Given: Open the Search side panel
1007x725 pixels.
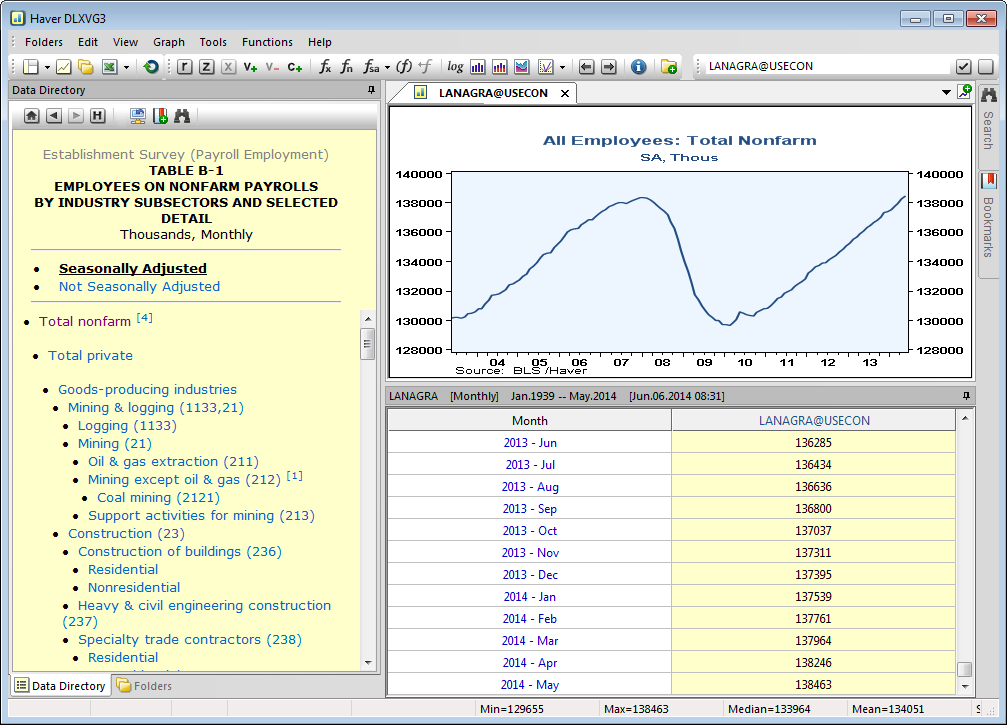Looking at the screenshot, I should (x=988, y=120).
